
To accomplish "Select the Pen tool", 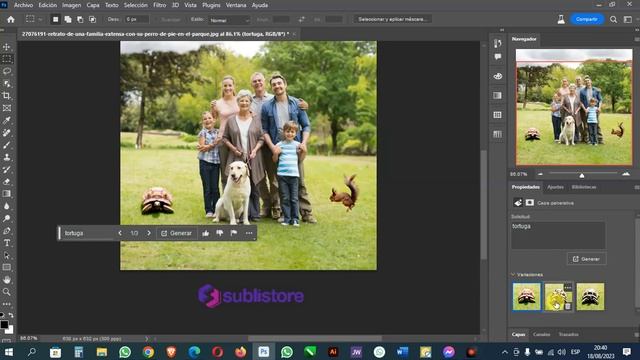I will pos(7,231).
